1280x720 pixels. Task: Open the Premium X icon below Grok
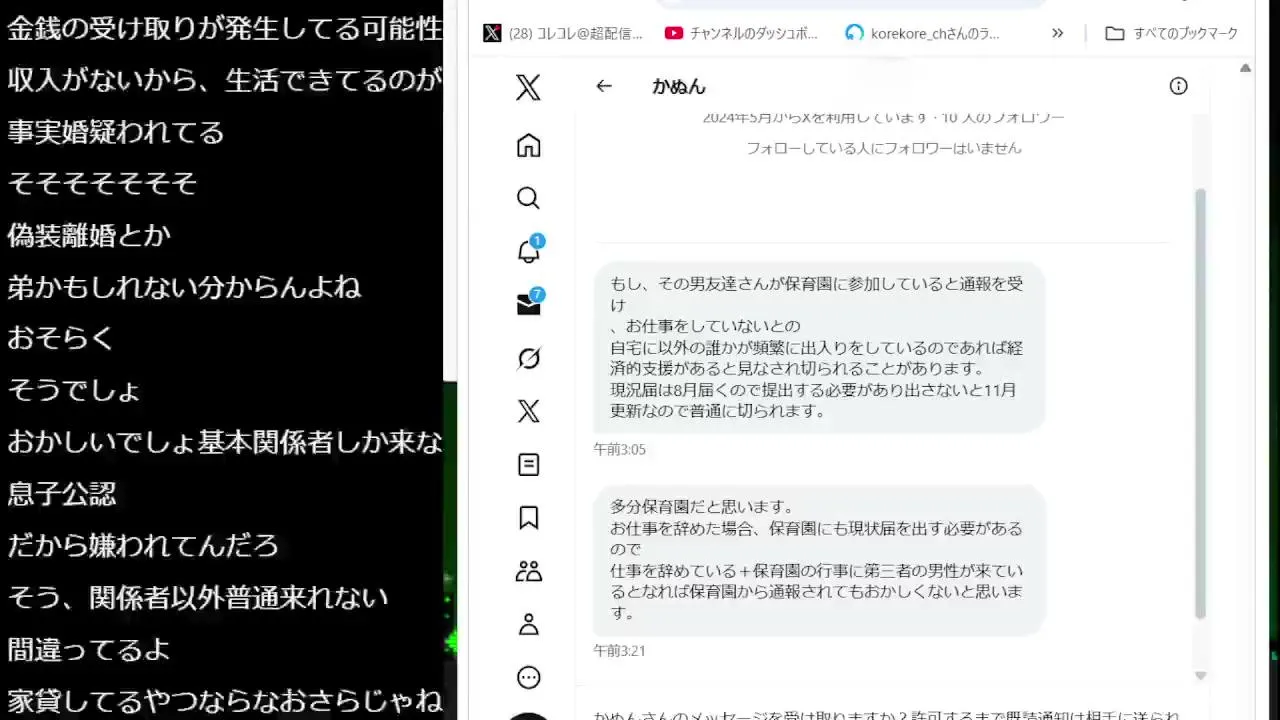point(528,411)
